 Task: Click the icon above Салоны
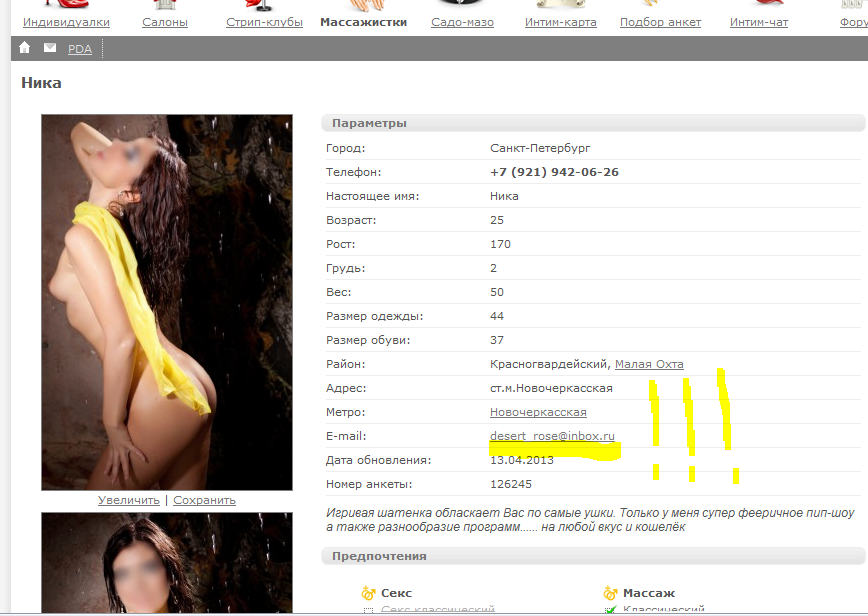(x=164, y=6)
